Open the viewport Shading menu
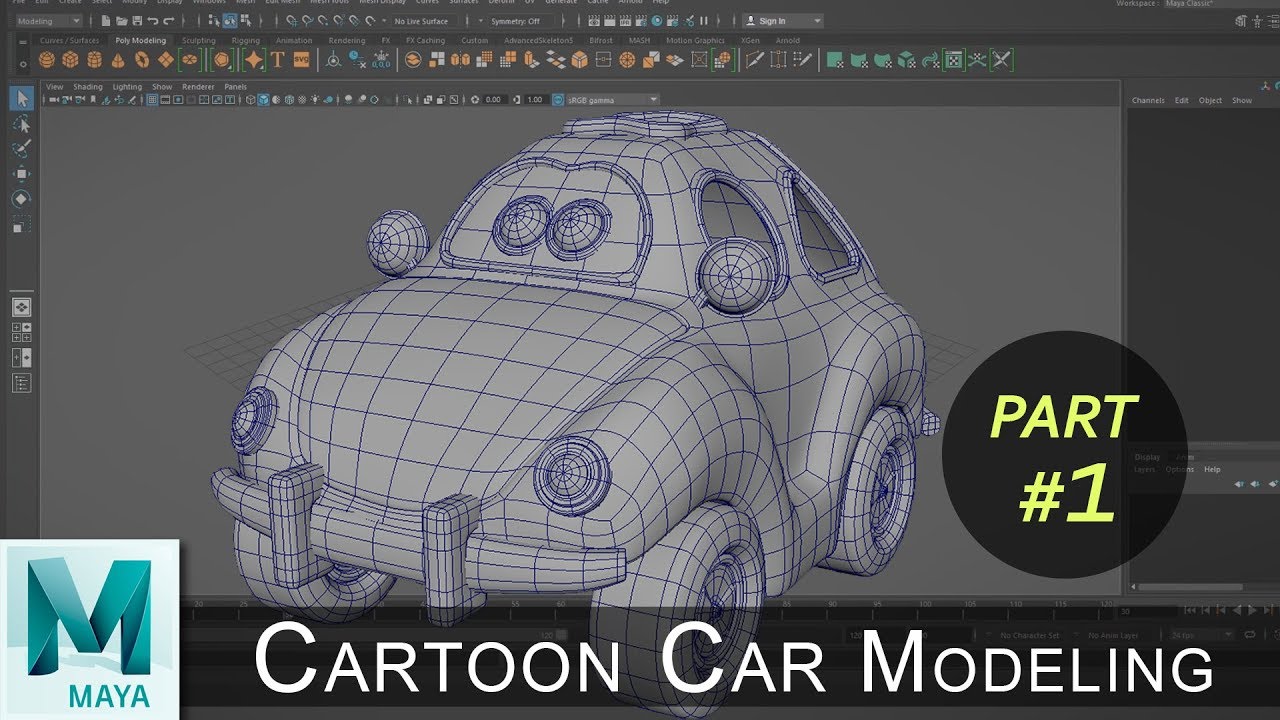Screen dimensions: 1280x720 (88, 87)
